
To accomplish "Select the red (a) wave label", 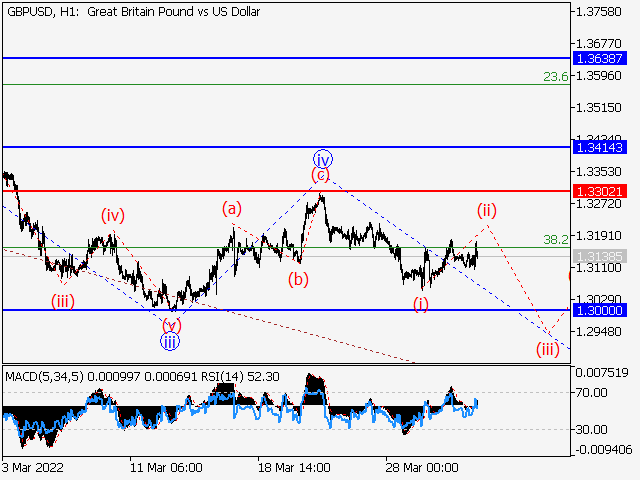I will point(232,209).
